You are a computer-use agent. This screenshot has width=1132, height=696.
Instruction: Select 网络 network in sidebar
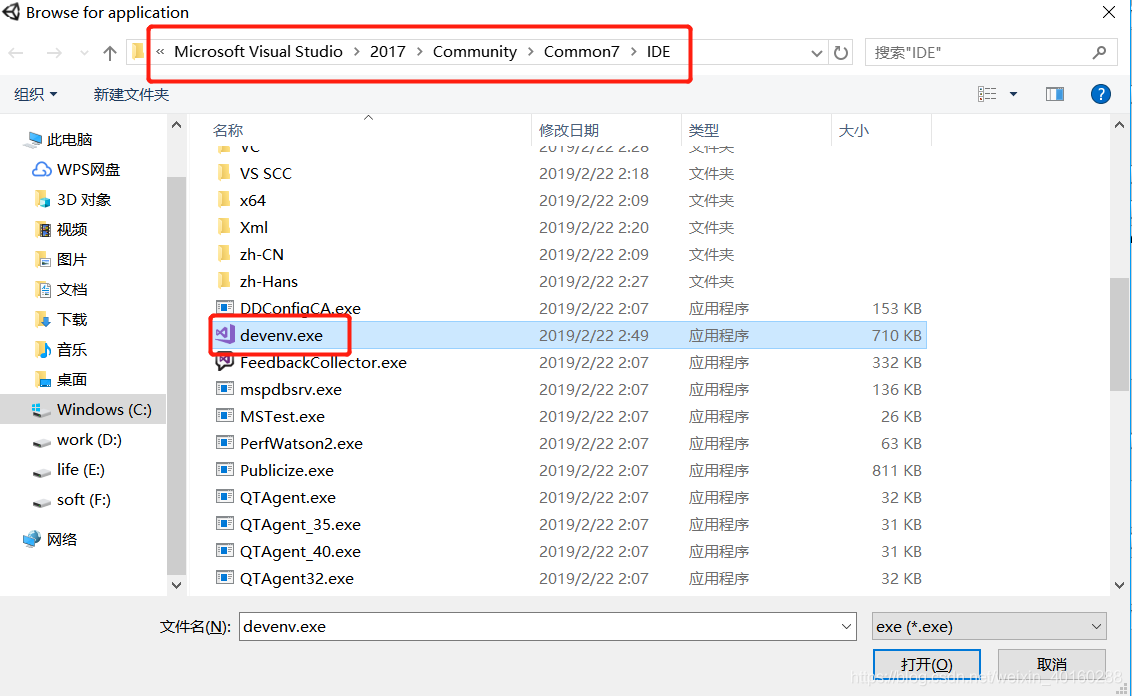(61, 539)
